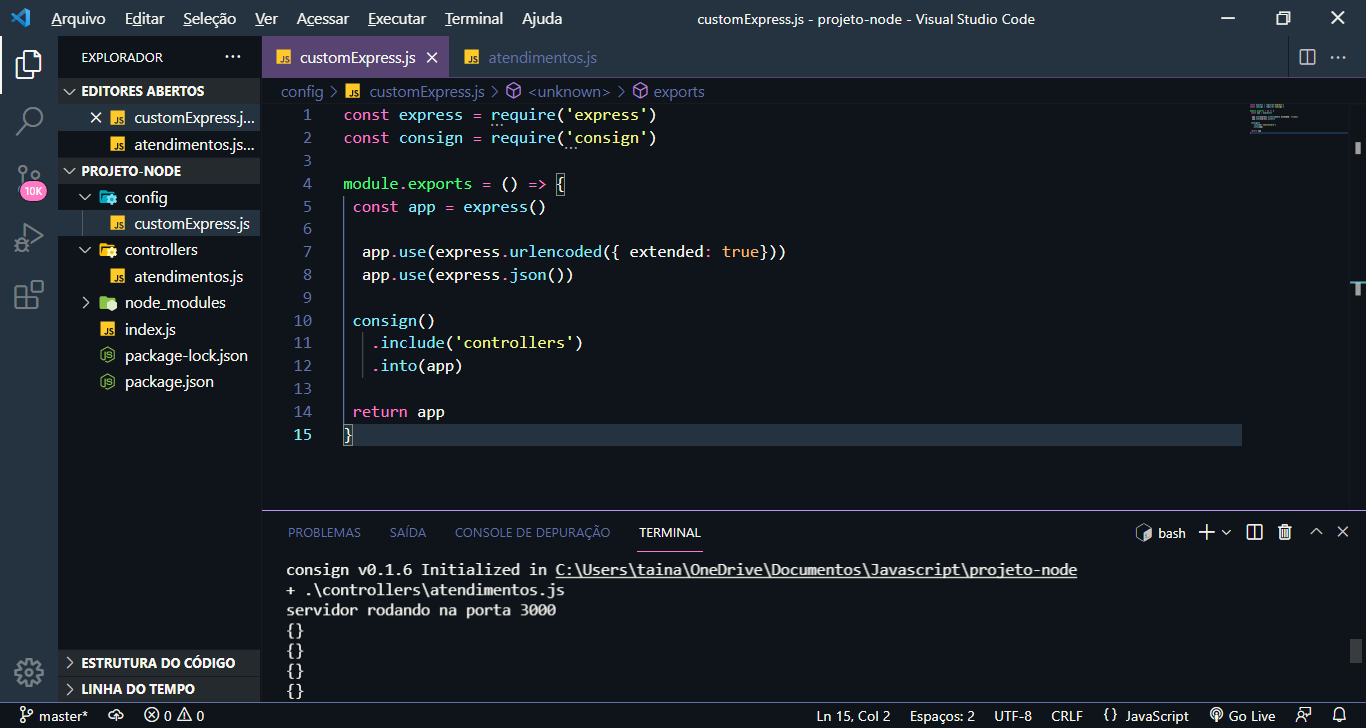Open the Explorer view in activity bar

pyautogui.click(x=29, y=64)
